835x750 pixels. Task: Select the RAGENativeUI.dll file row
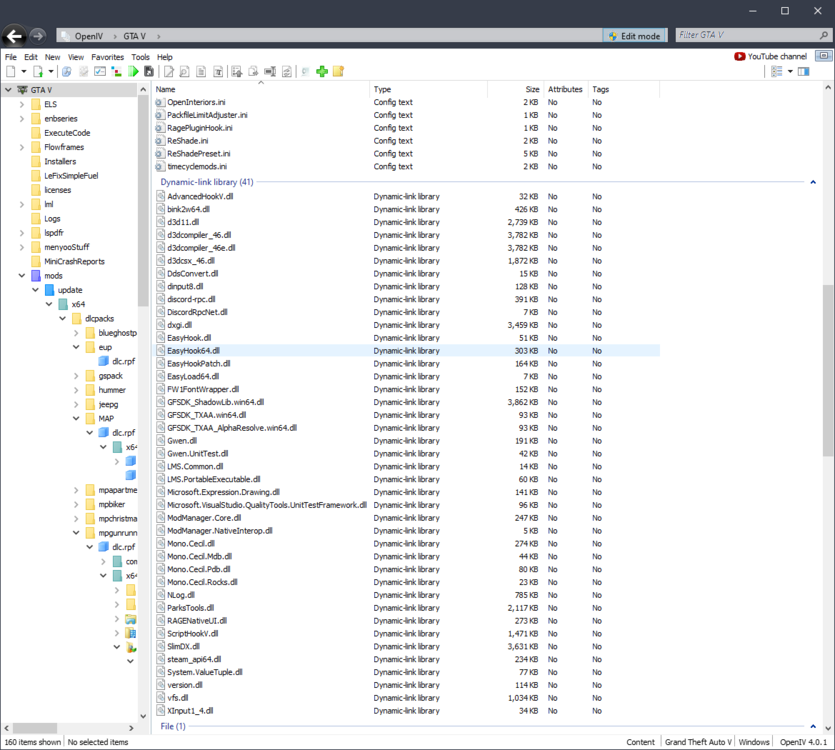[407, 621]
